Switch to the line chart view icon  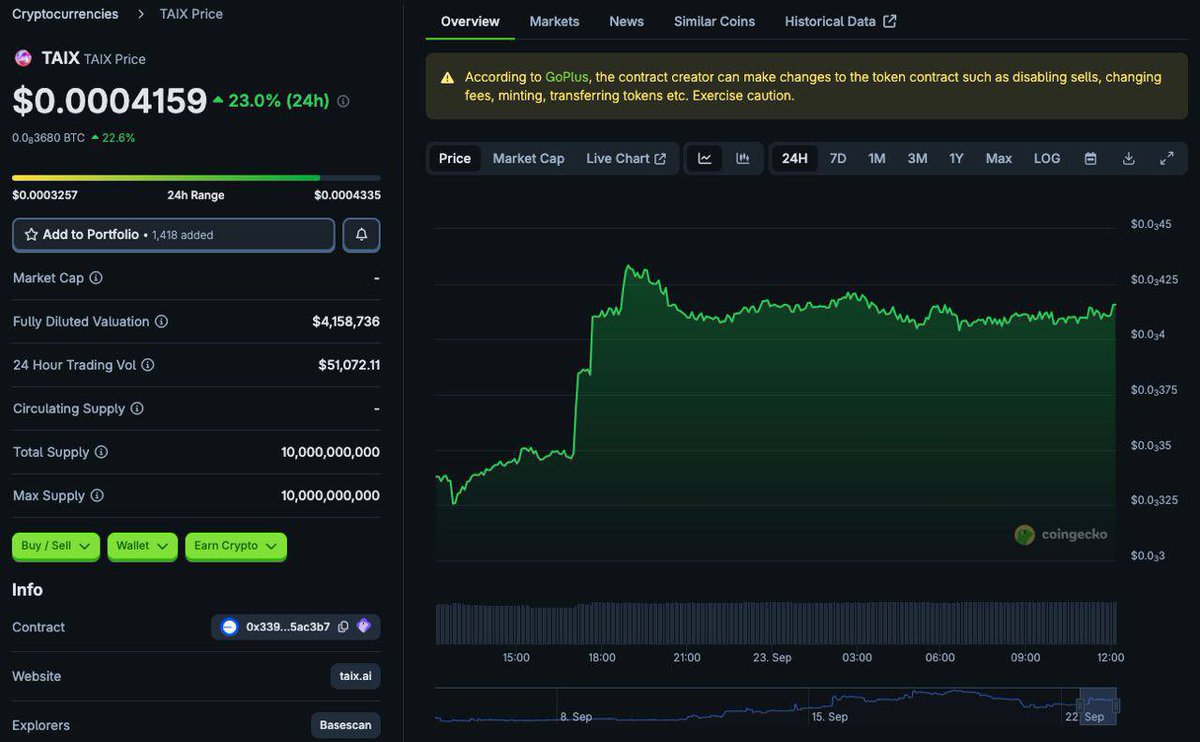click(x=705, y=159)
